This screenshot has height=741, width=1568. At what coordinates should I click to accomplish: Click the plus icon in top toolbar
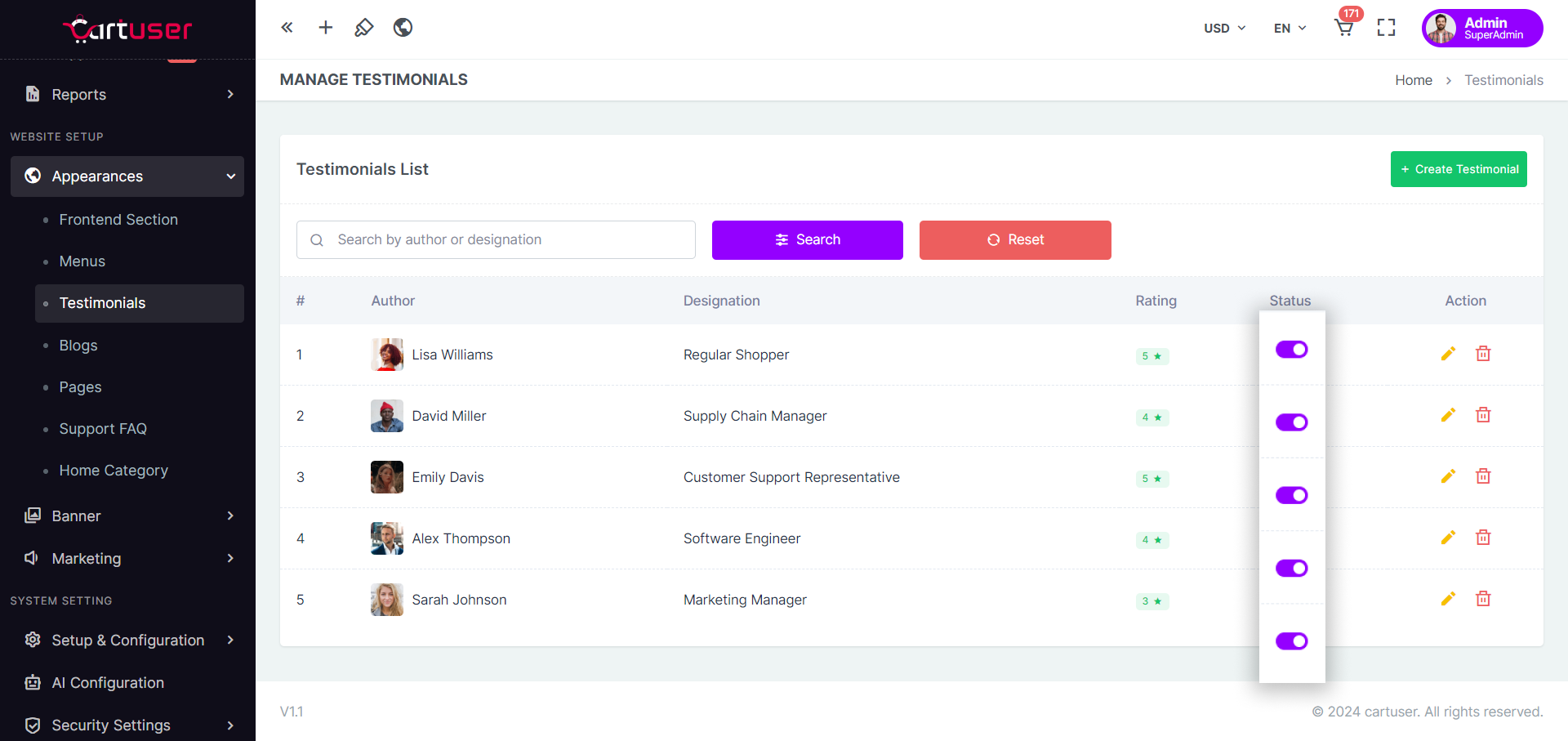point(325,28)
